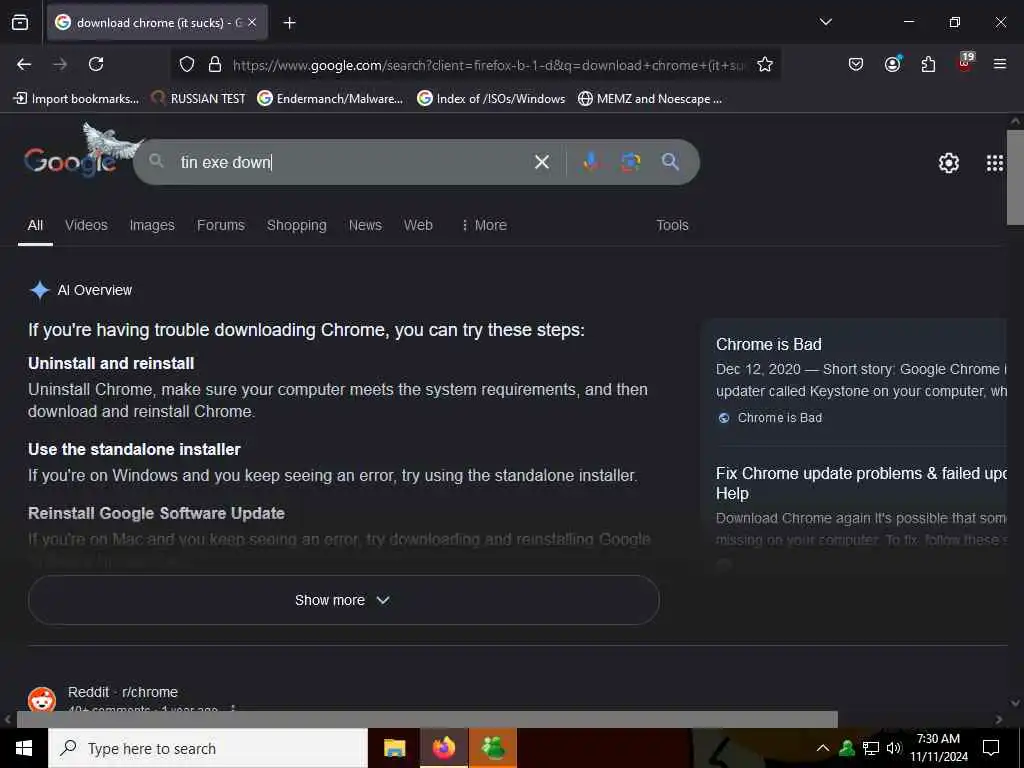Screen dimensions: 1024x768
Task: Open the Extensions puzzle icon
Action: 928,64
